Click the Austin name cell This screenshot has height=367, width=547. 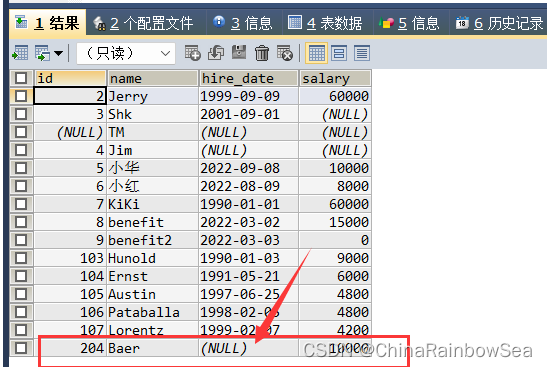152,294
